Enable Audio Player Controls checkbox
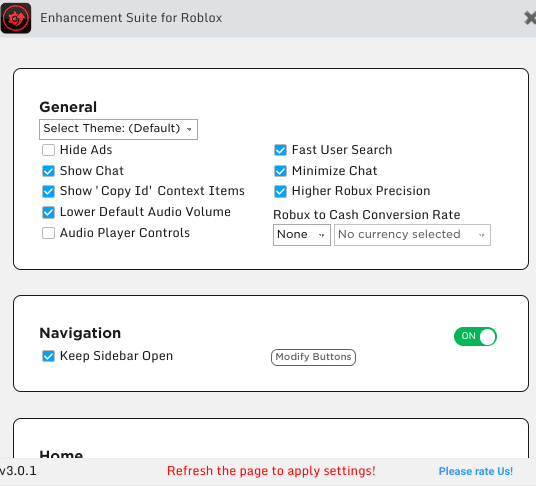536x486 pixels. pyautogui.click(x=48, y=233)
